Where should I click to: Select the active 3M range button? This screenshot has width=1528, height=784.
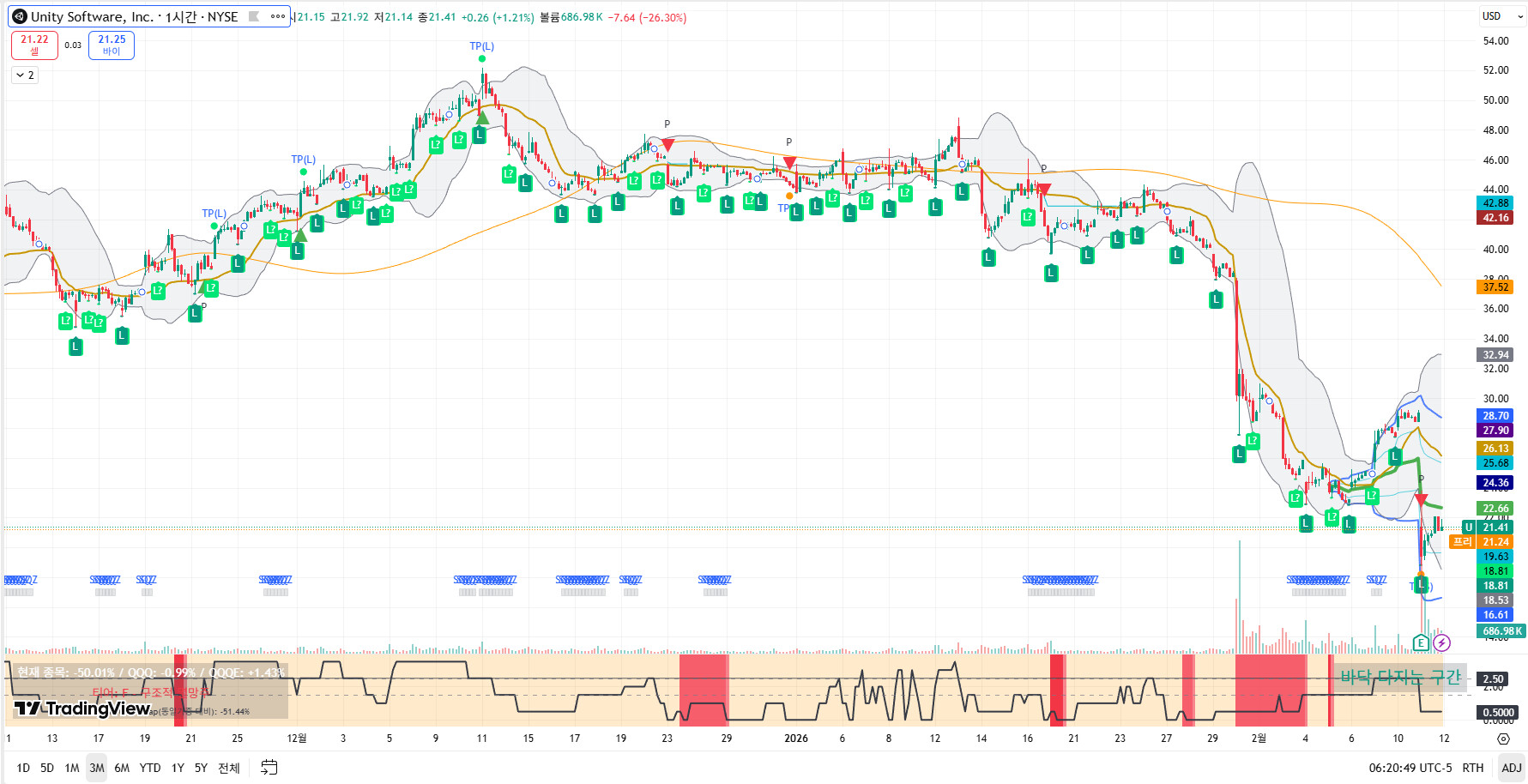[x=97, y=768]
